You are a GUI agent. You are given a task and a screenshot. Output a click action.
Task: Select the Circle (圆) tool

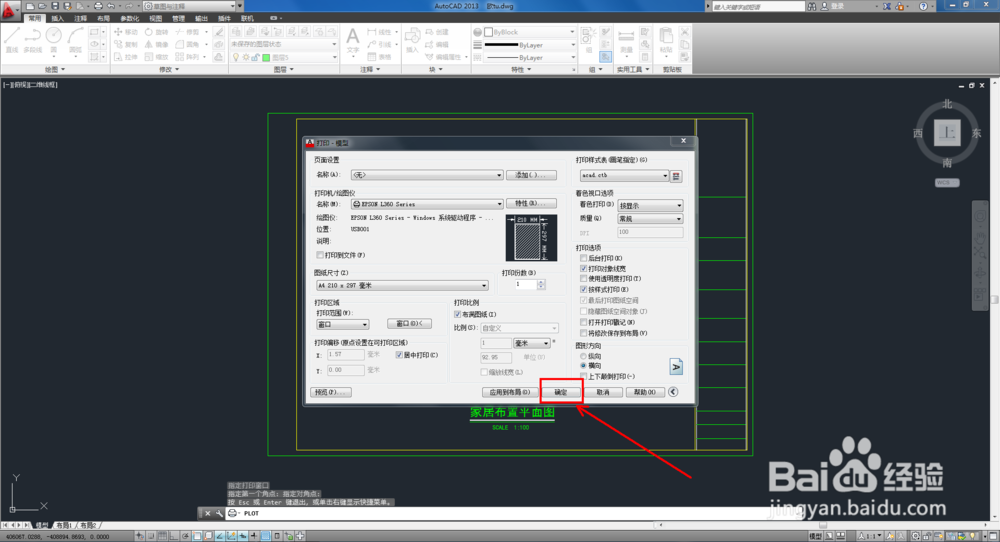(54, 40)
